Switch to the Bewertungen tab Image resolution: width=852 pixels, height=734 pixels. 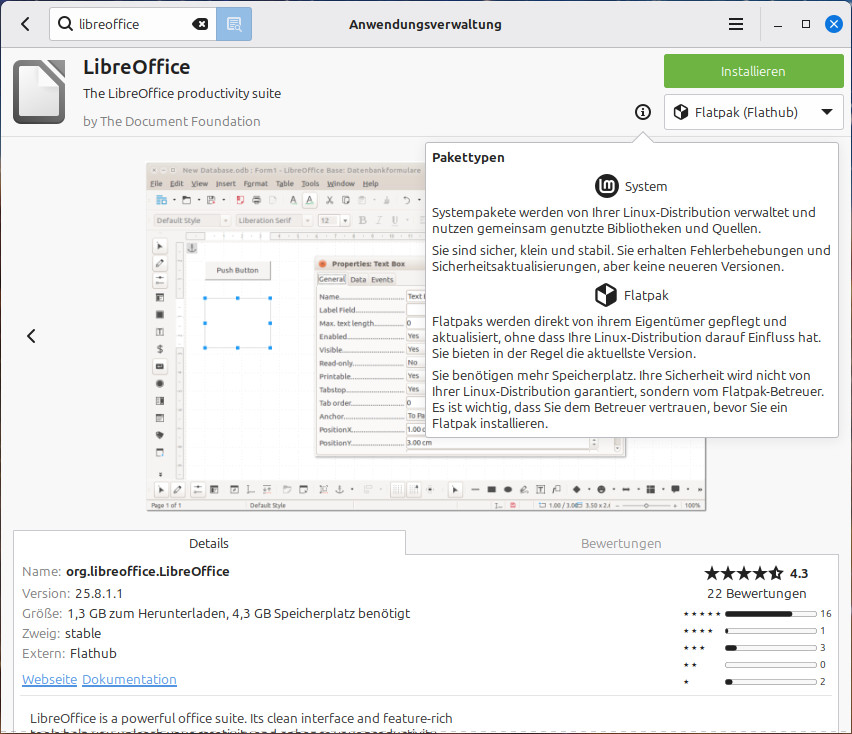pyautogui.click(x=621, y=543)
